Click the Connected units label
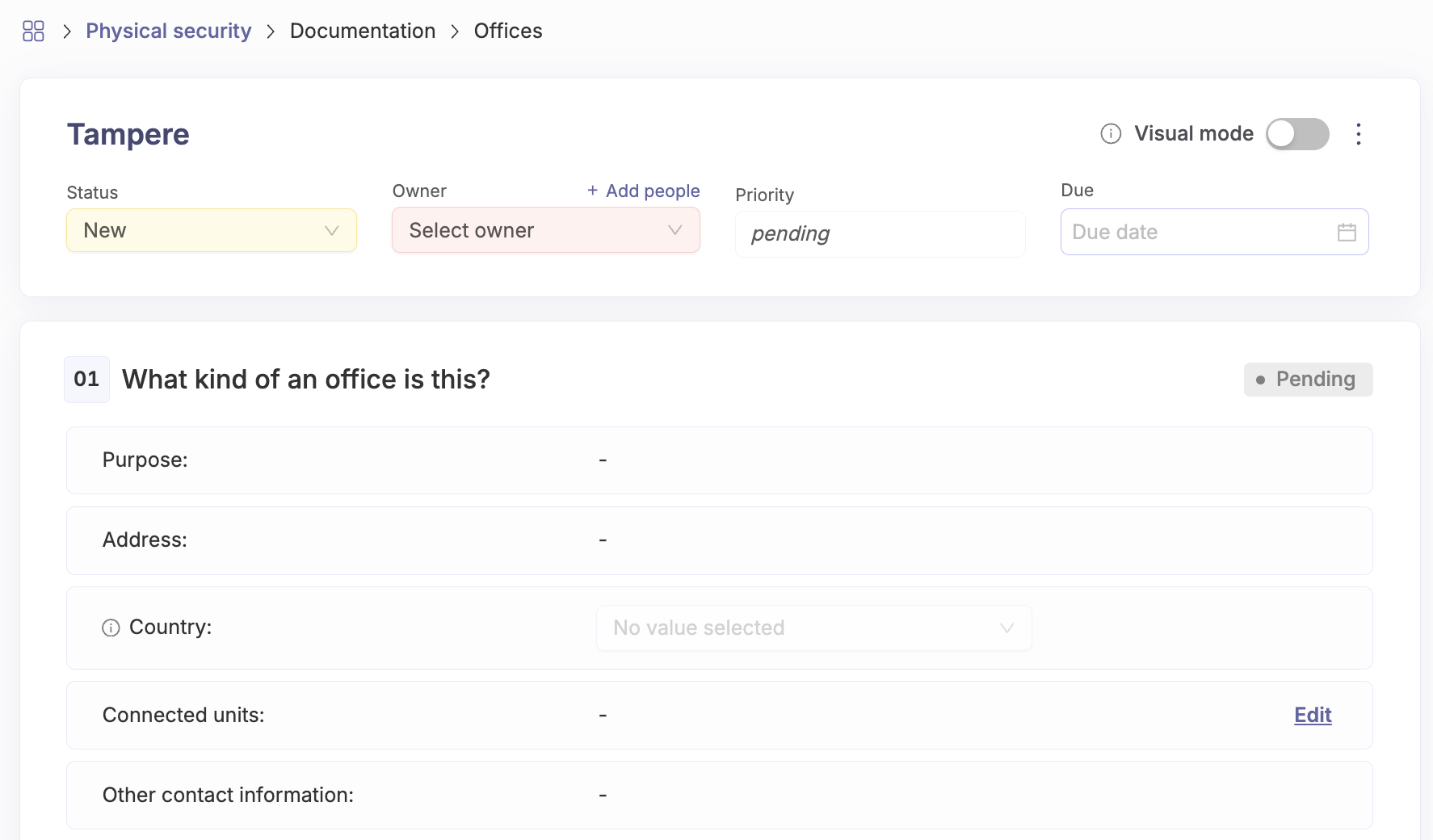Screen dimensions: 1433x840 (183, 716)
